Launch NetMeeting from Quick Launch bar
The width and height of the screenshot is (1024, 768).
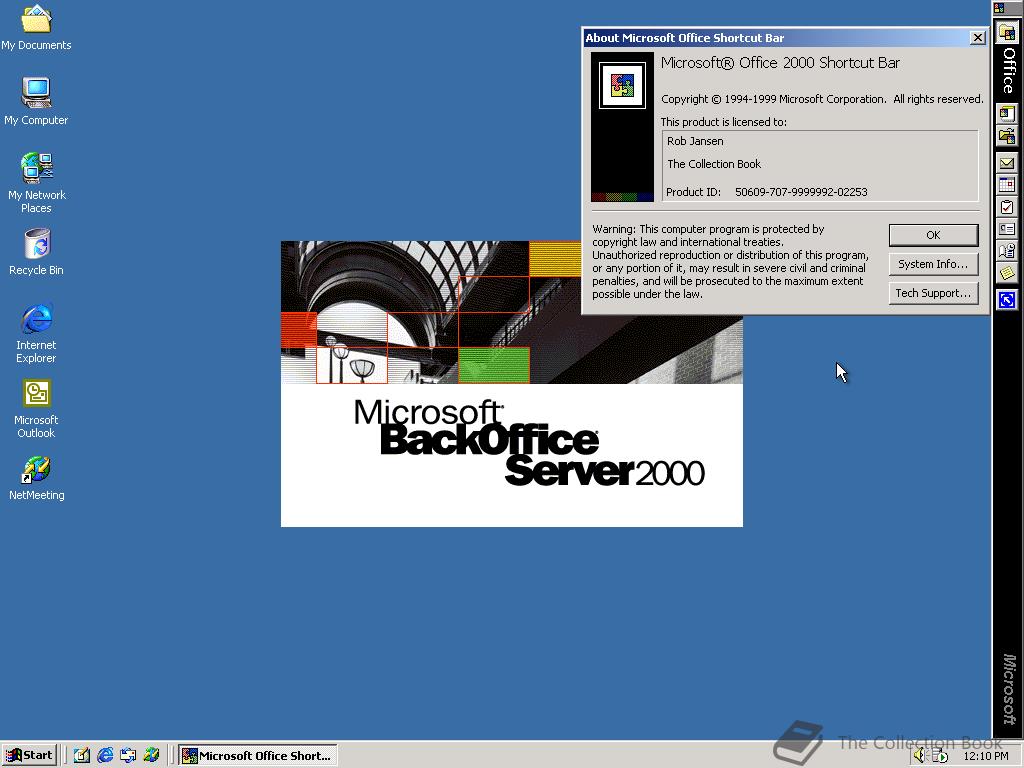click(151, 755)
